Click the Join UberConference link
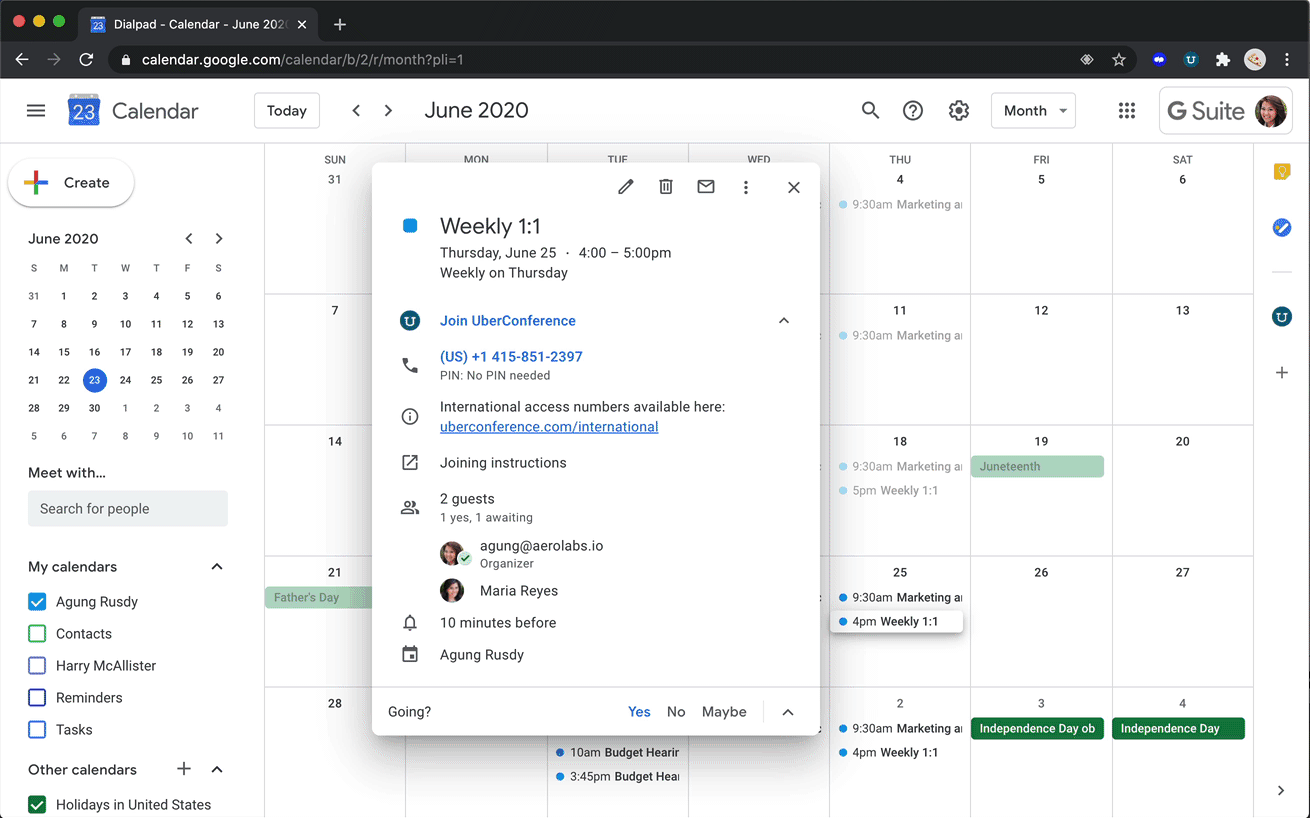The width and height of the screenshot is (1310, 818). [x=508, y=321]
